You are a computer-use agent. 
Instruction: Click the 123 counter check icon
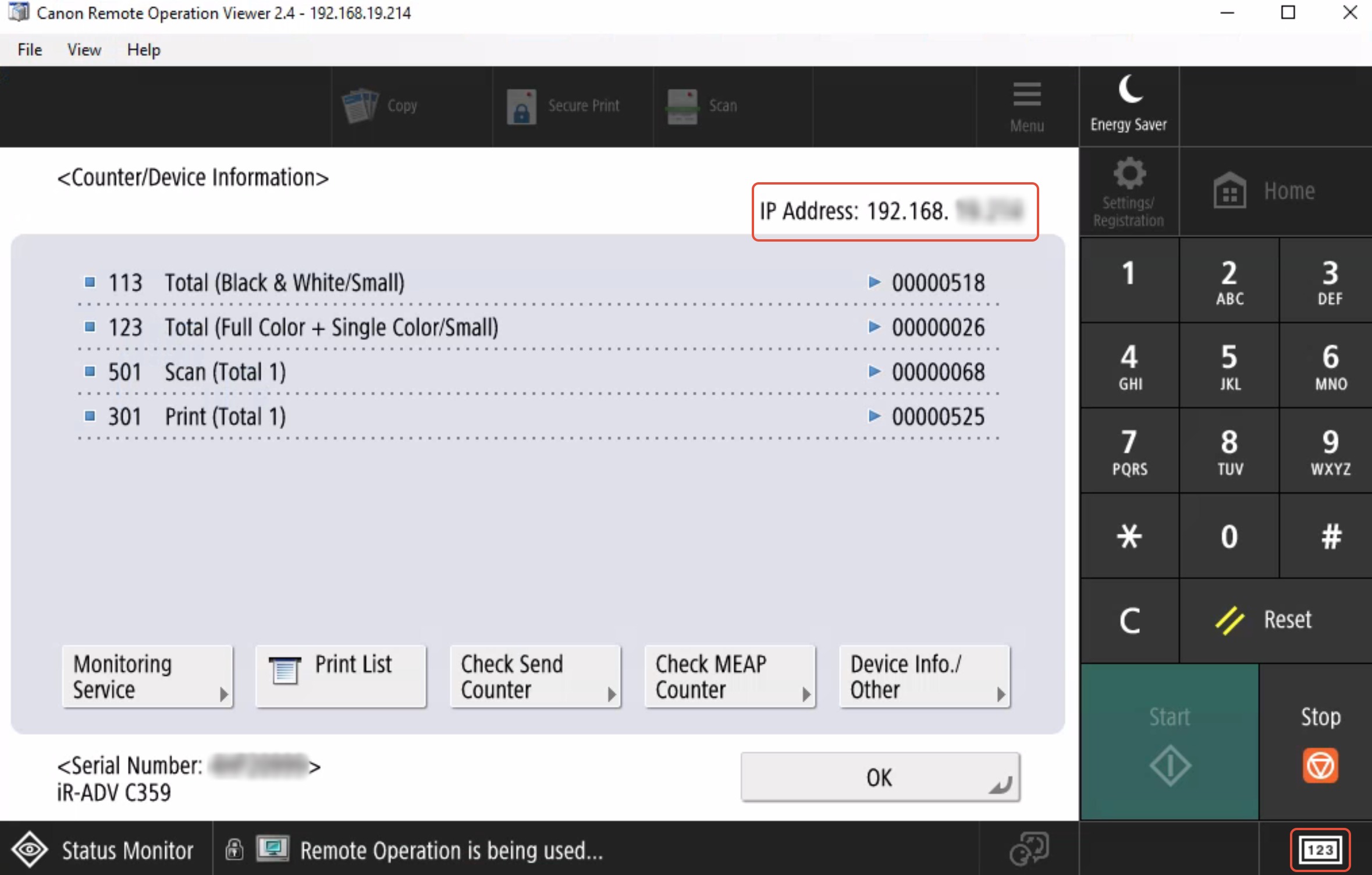(x=1320, y=850)
